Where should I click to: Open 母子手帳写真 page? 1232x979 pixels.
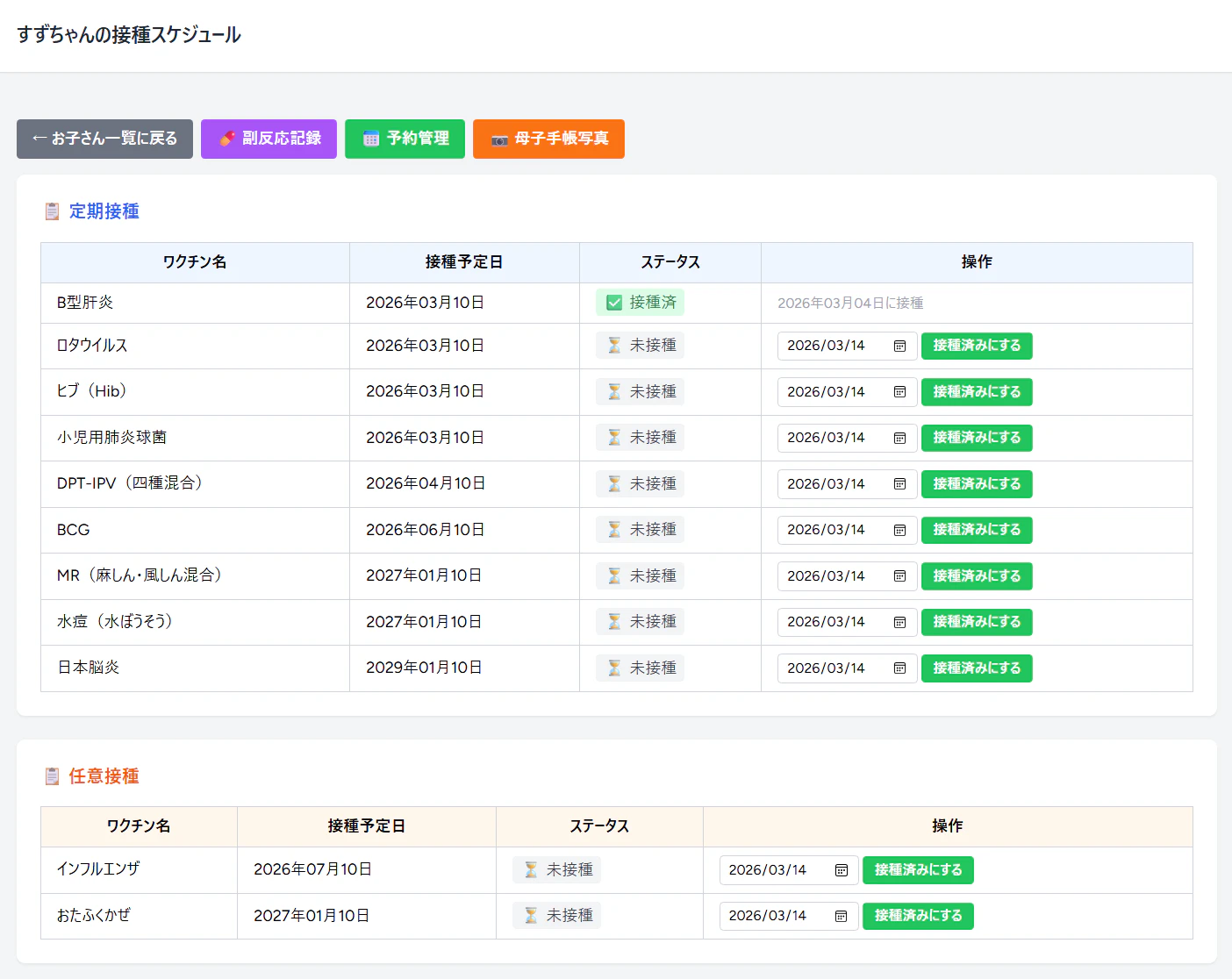coord(548,139)
